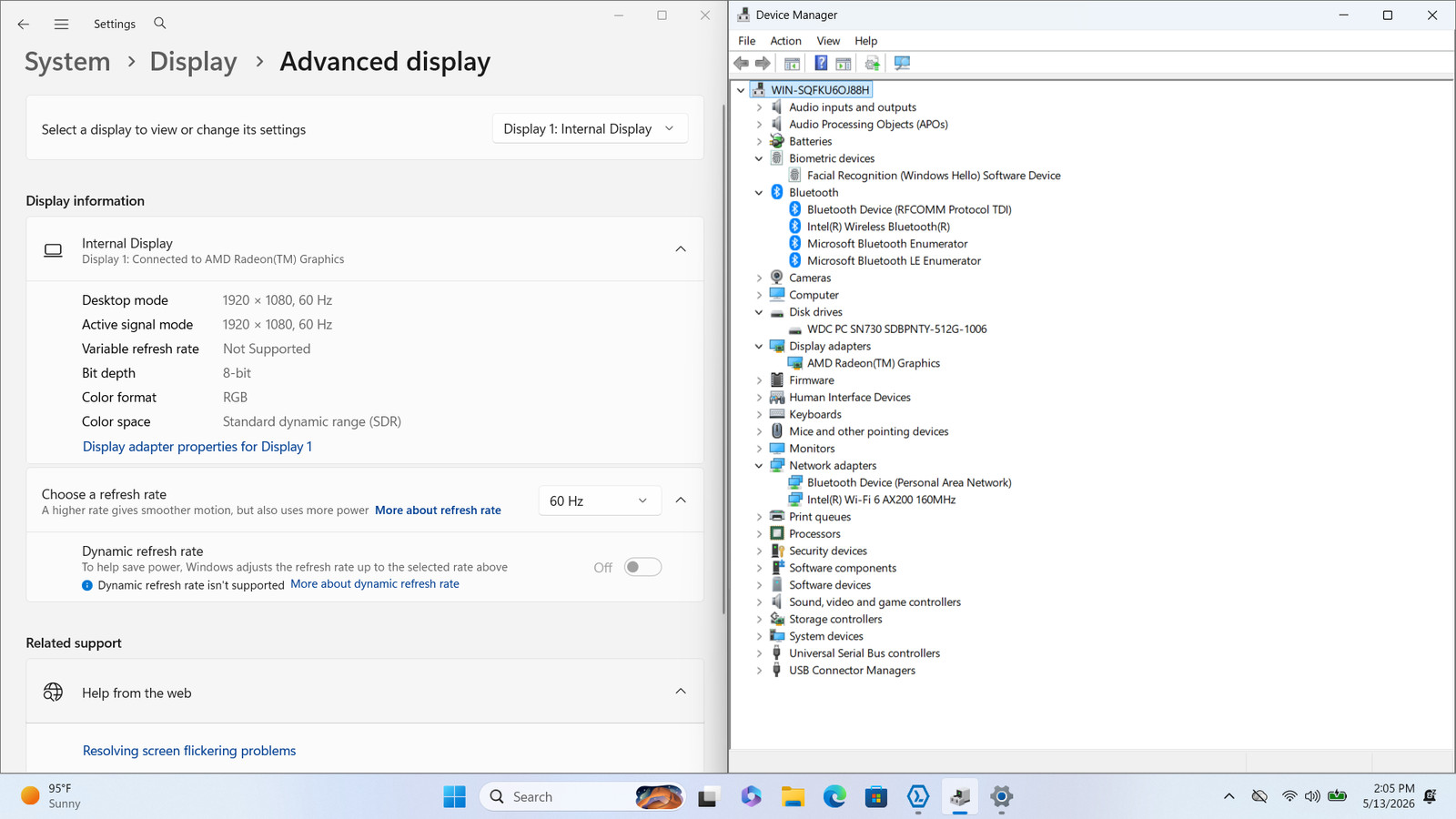1456x819 pixels.
Task: Open the File menu in Device Manager
Action: (746, 41)
